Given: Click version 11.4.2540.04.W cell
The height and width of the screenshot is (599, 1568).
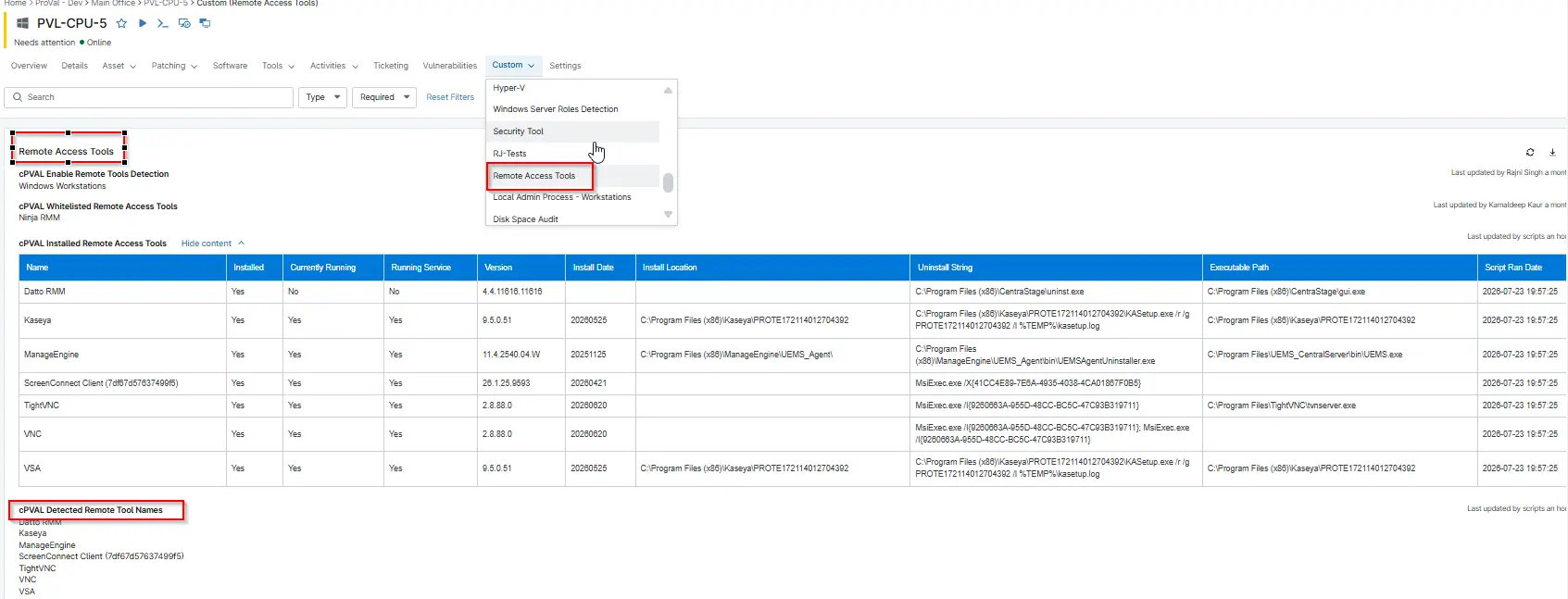Looking at the screenshot, I should [x=511, y=355].
